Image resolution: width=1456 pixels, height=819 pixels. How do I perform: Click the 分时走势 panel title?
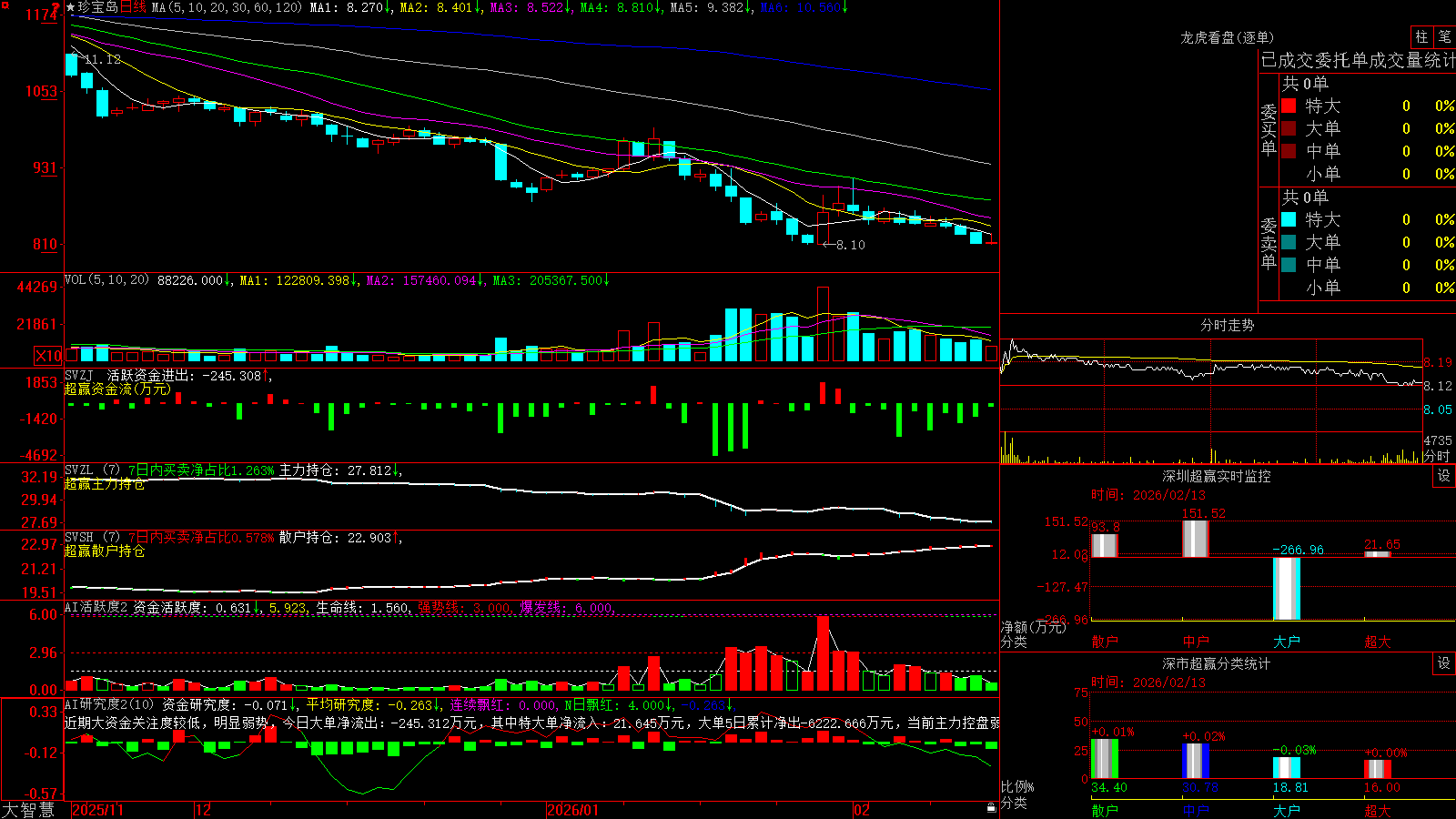[1228, 325]
